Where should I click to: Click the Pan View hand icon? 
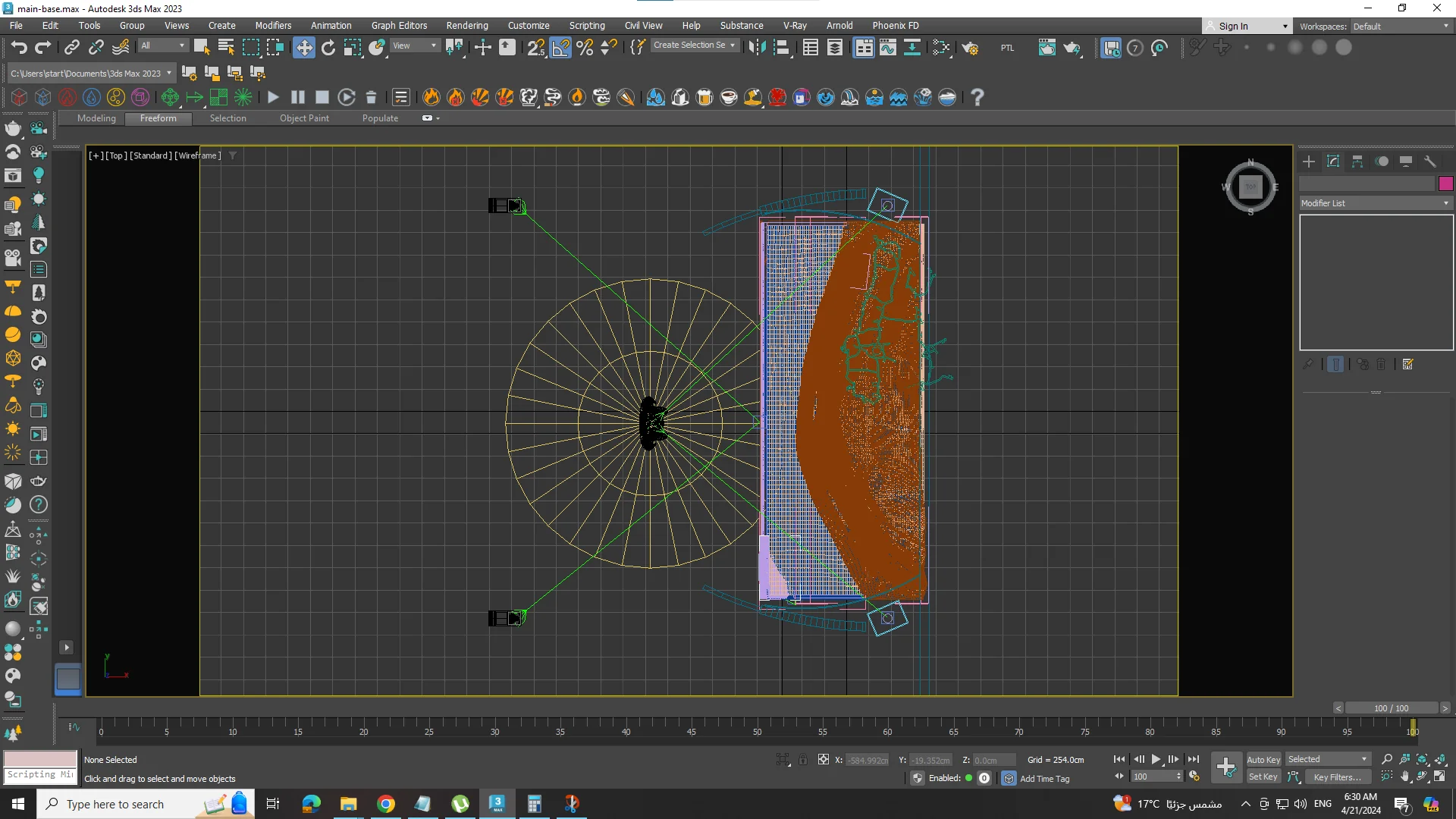point(1404,777)
